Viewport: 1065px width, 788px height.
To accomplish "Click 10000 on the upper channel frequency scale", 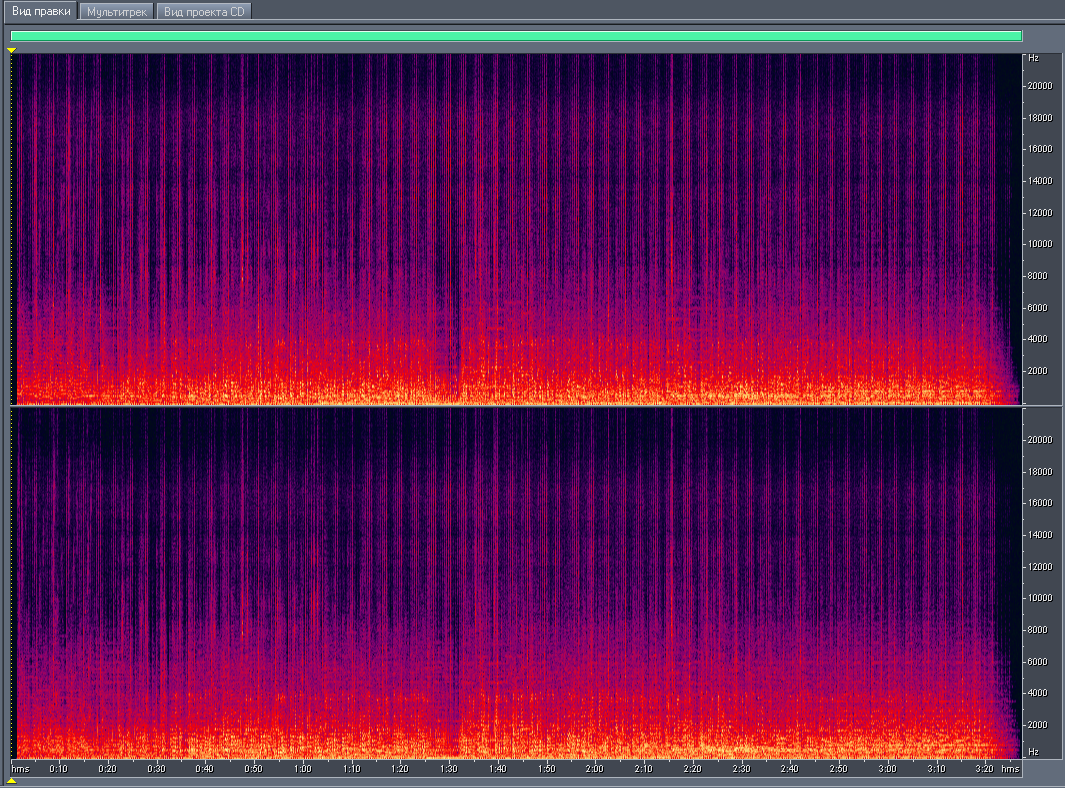I will [1040, 244].
